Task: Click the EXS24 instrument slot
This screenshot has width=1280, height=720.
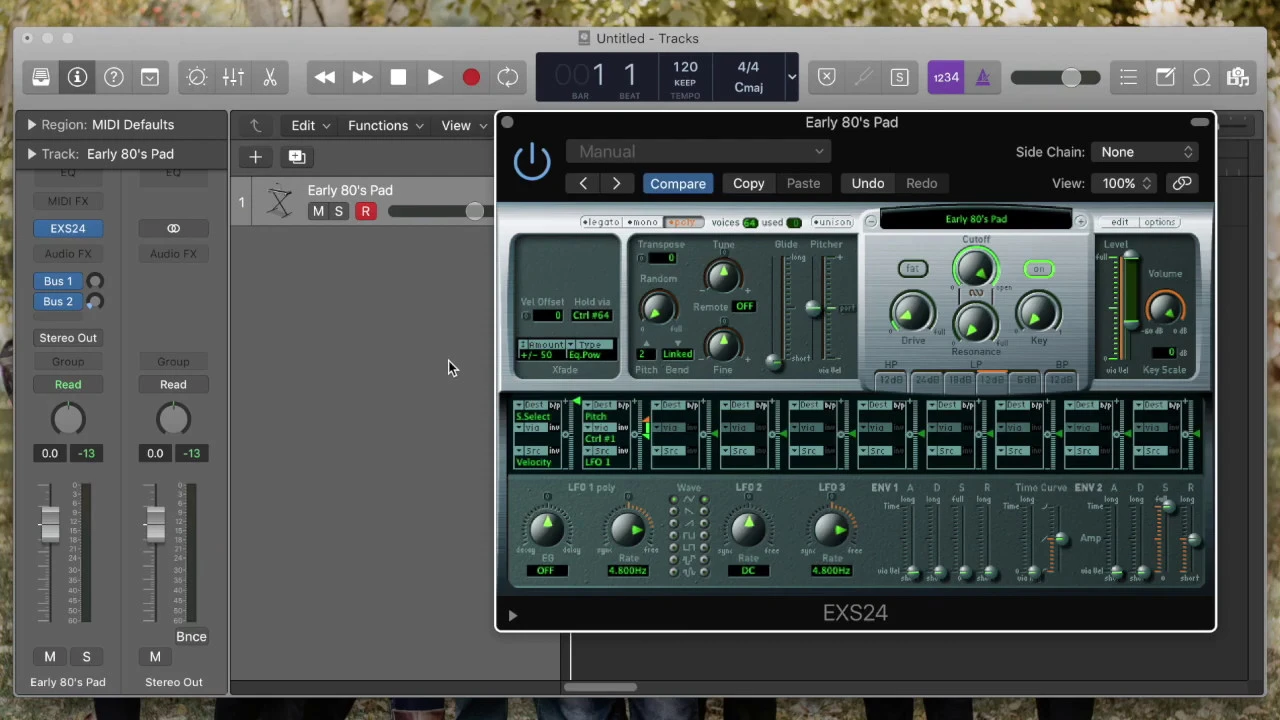Action: point(68,228)
